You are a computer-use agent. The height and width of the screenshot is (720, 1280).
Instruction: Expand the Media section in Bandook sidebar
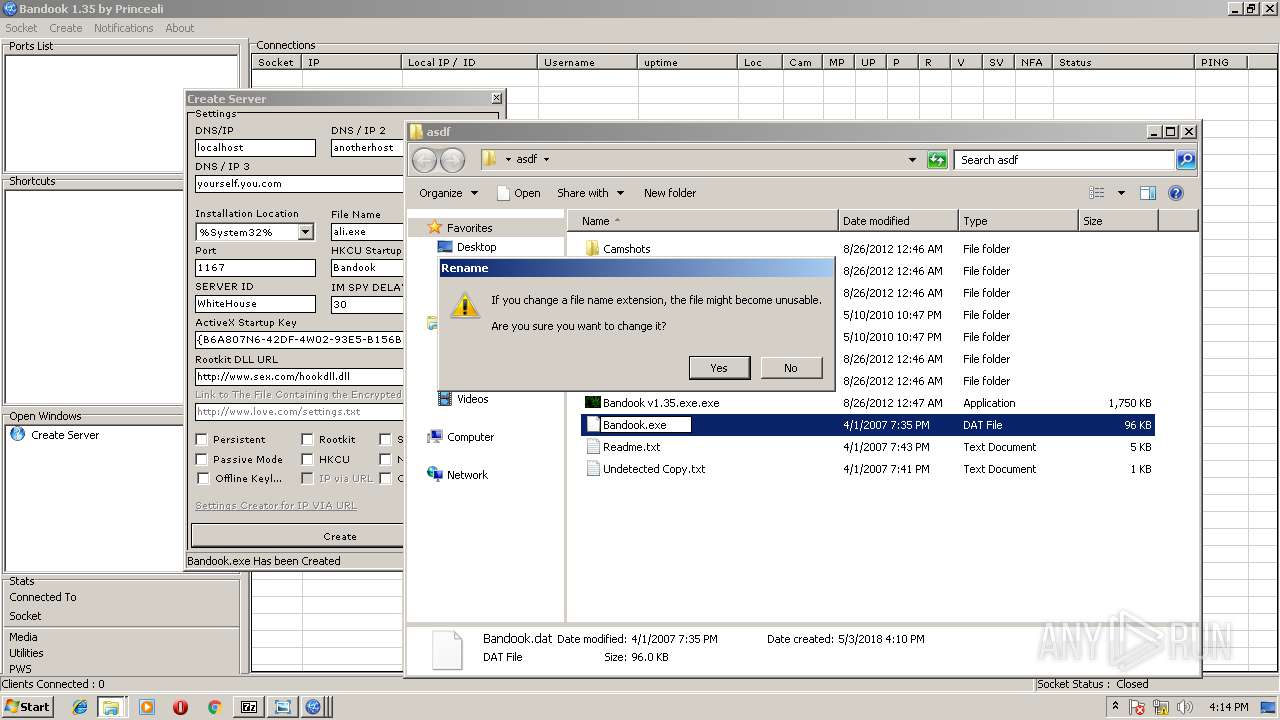click(23, 637)
